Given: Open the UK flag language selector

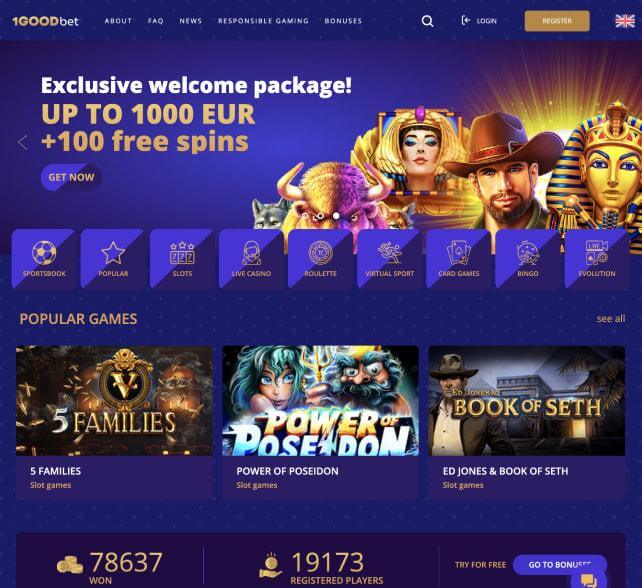Looking at the screenshot, I should (625, 21).
